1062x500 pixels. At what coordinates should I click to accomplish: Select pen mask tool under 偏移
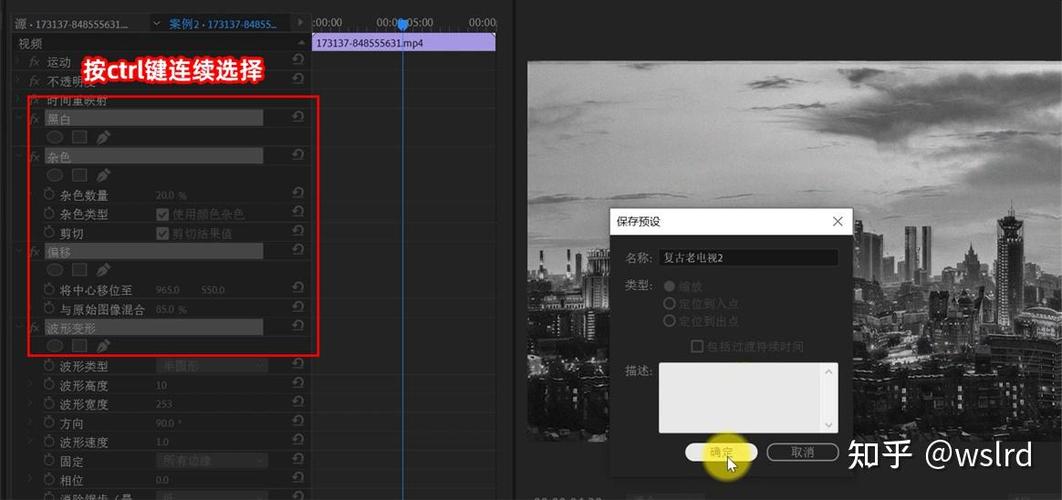point(103,270)
